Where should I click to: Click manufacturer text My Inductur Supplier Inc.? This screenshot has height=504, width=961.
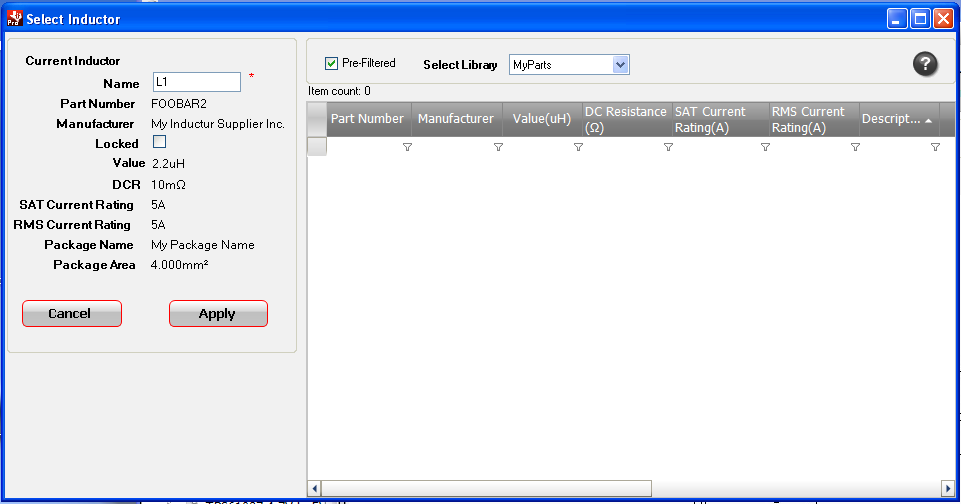click(x=218, y=124)
